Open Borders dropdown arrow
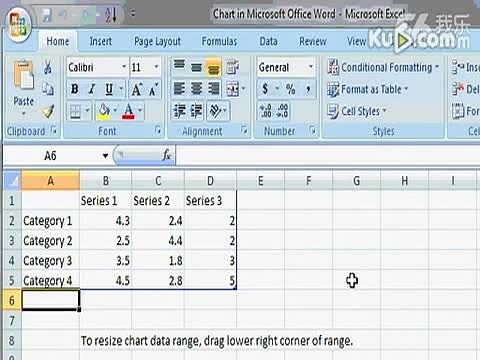 (87, 110)
